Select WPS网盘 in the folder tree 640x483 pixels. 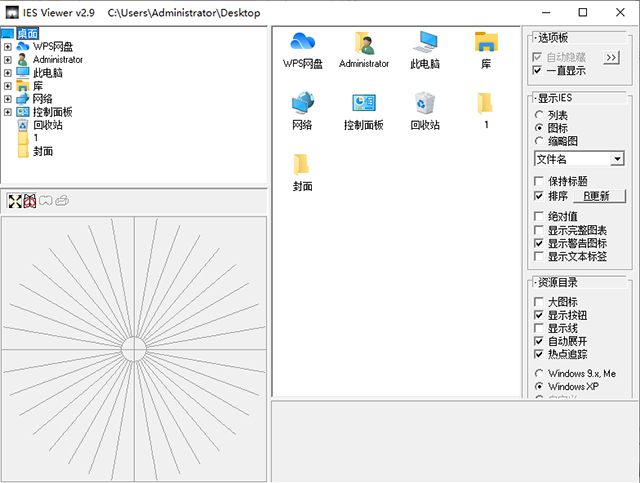(x=53, y=47)
